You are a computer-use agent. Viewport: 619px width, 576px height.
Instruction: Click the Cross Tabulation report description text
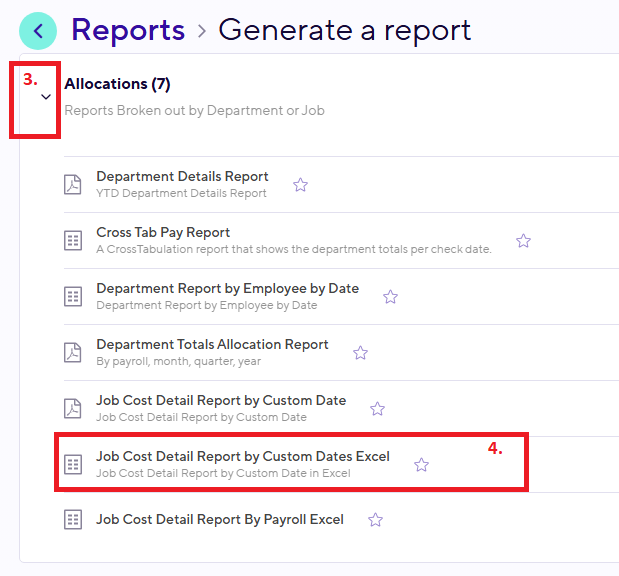[294, 249]
